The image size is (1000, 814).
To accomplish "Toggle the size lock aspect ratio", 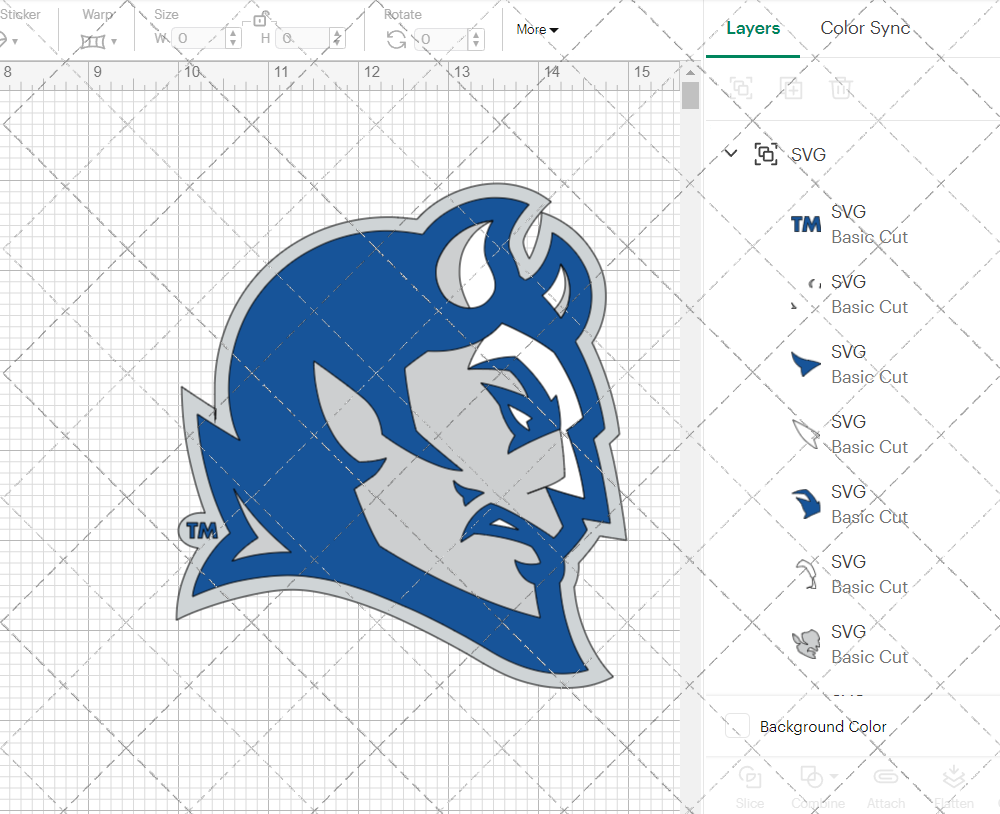I will 259,18.
